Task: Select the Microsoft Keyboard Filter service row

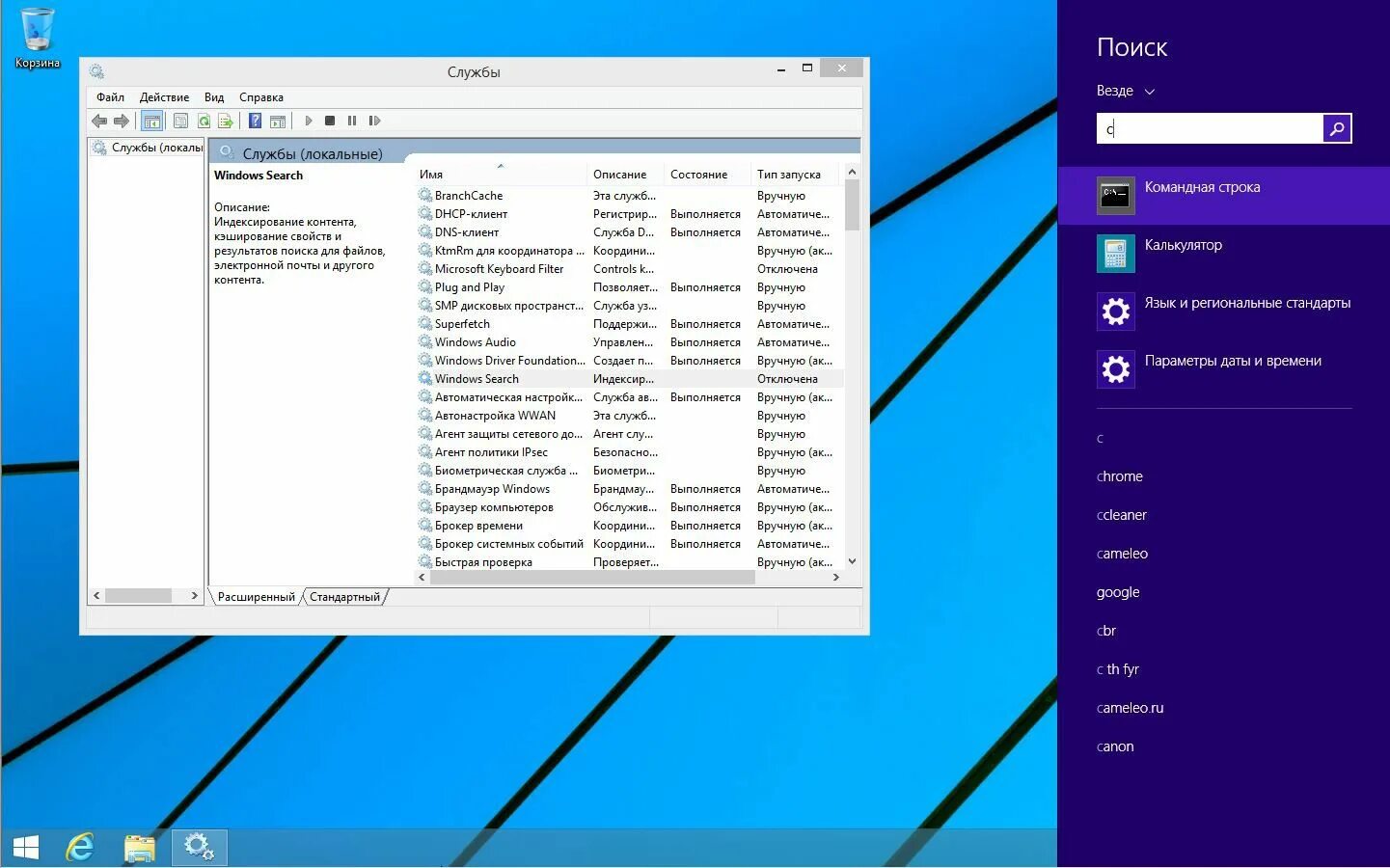Action: tap(629, 269)
